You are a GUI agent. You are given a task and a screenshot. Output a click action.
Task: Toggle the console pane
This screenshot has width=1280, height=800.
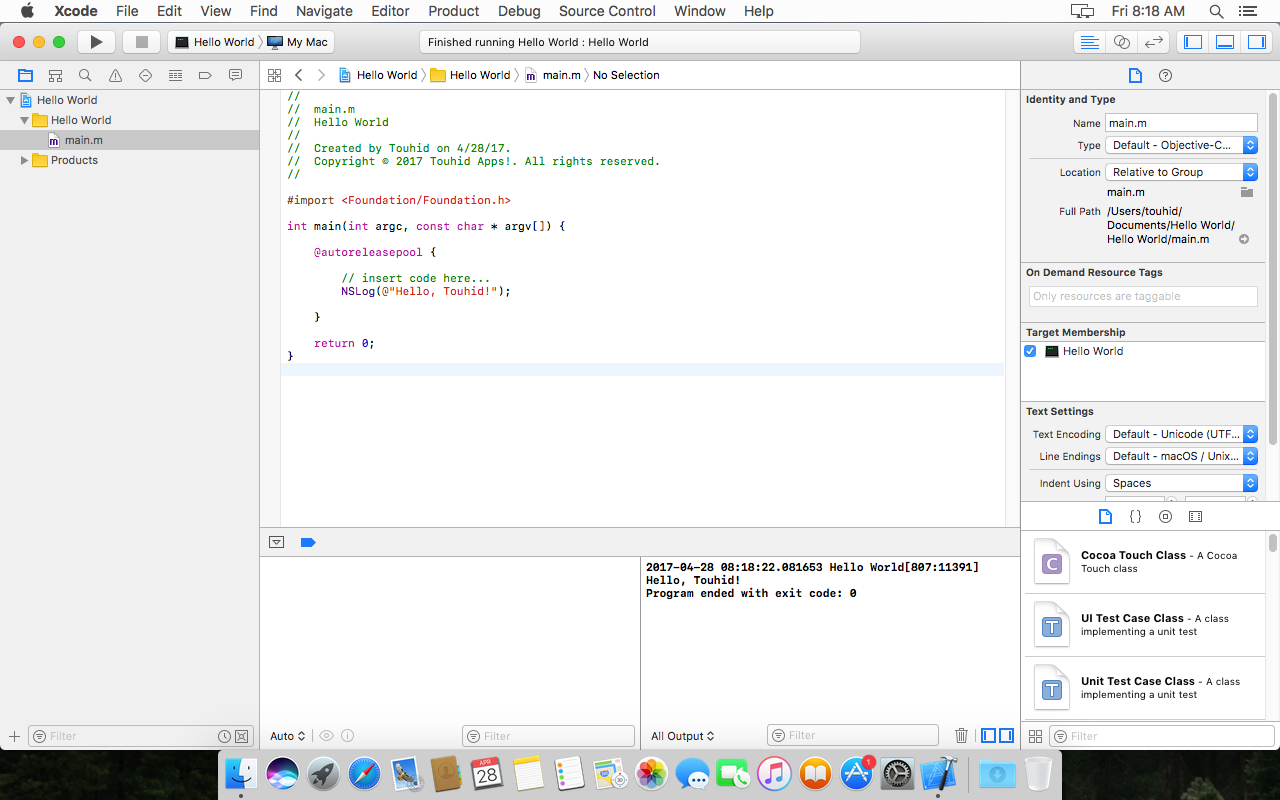click(1006, 736)
